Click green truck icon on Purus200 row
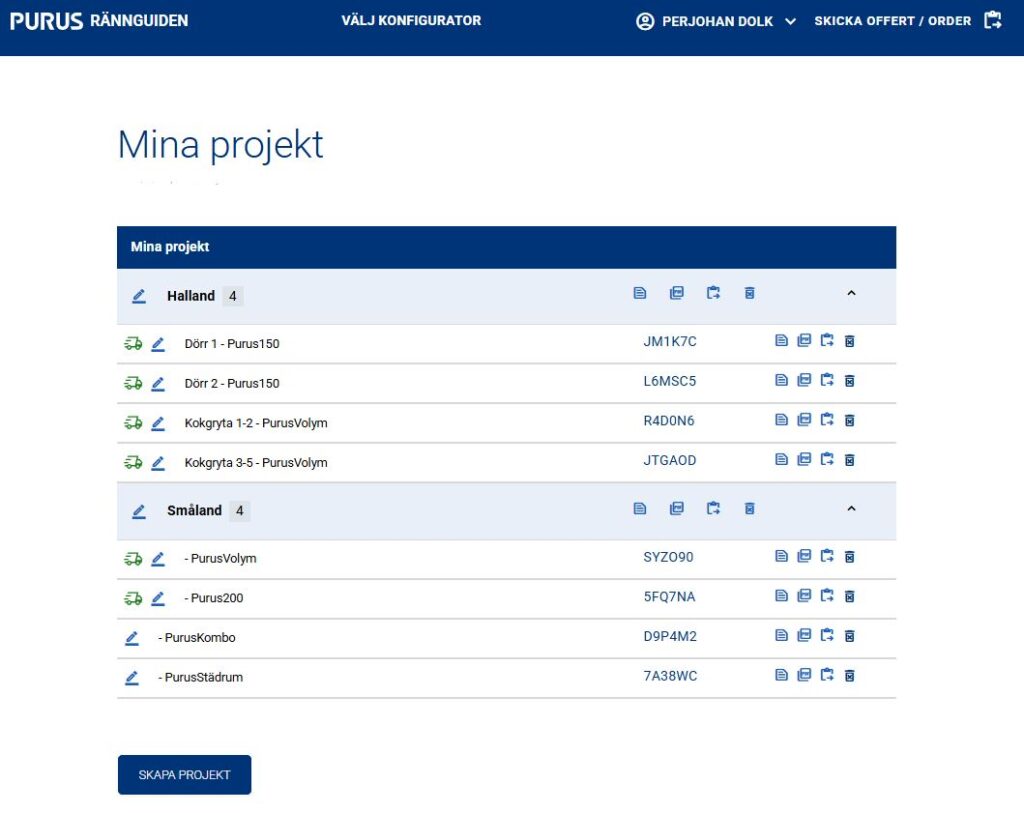Image resolution: width=1024 pixels, height=813 pixels. tap(133, 598)
